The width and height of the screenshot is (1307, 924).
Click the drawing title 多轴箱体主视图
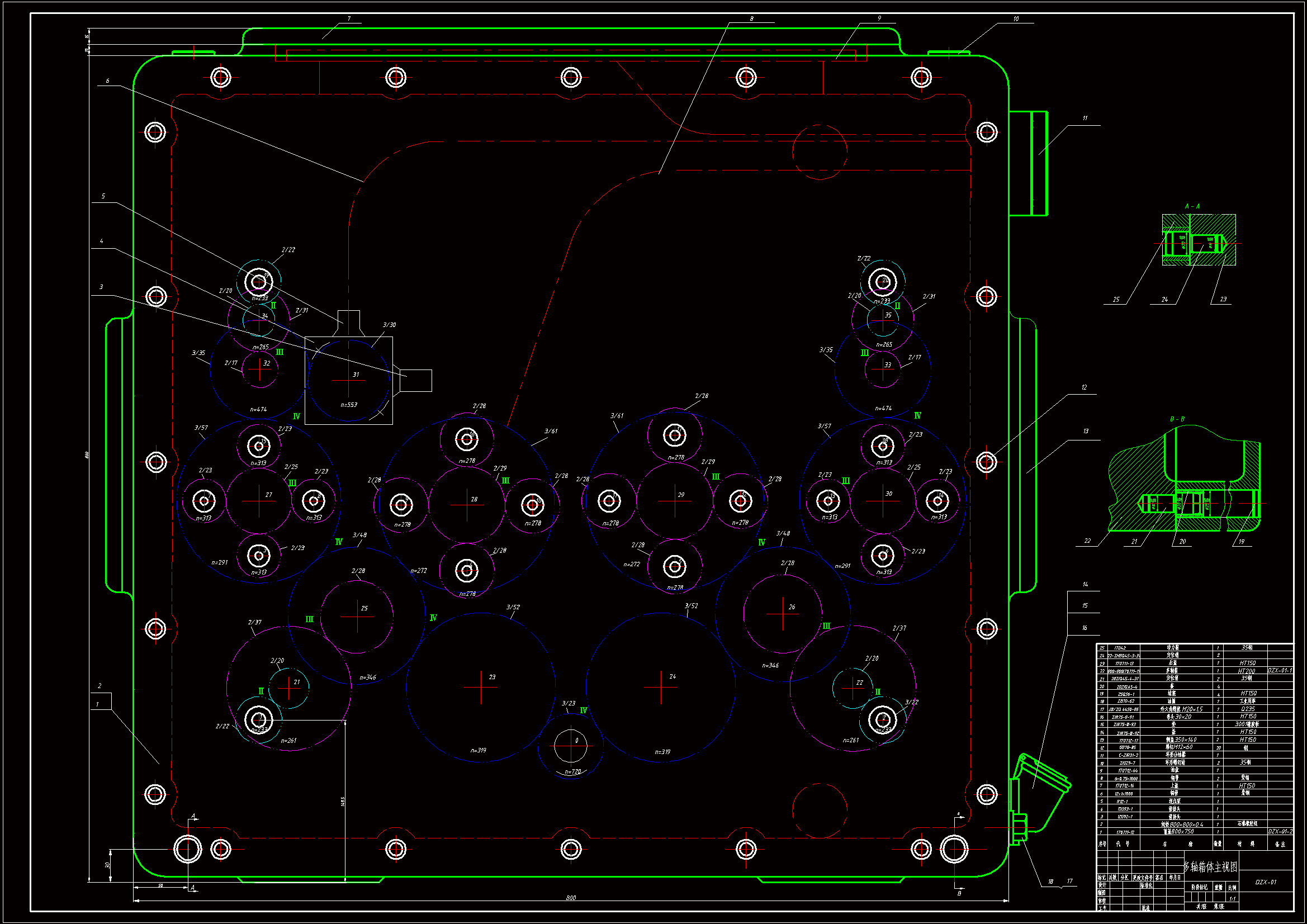point(1211,867)
